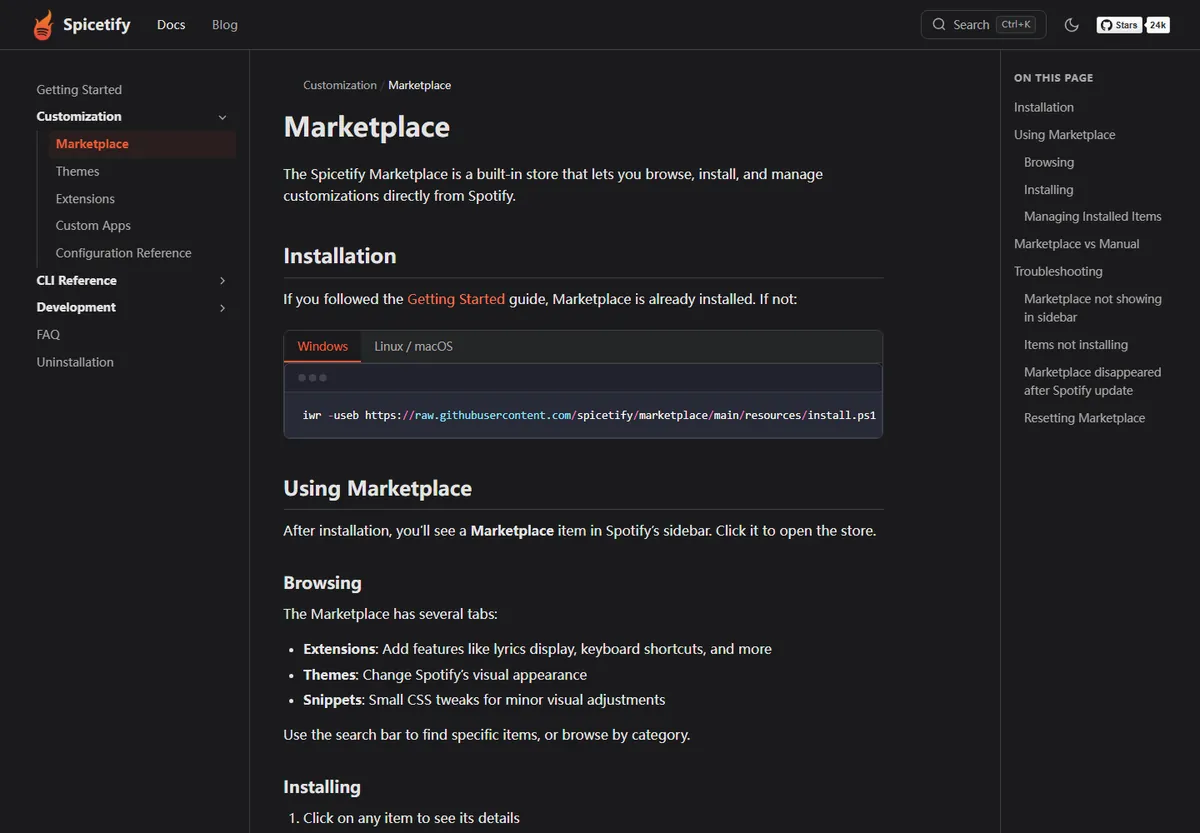Switch to the Linux / macOS tab
The width and height of the screenshot is (1200, 833).
[413, 346]
